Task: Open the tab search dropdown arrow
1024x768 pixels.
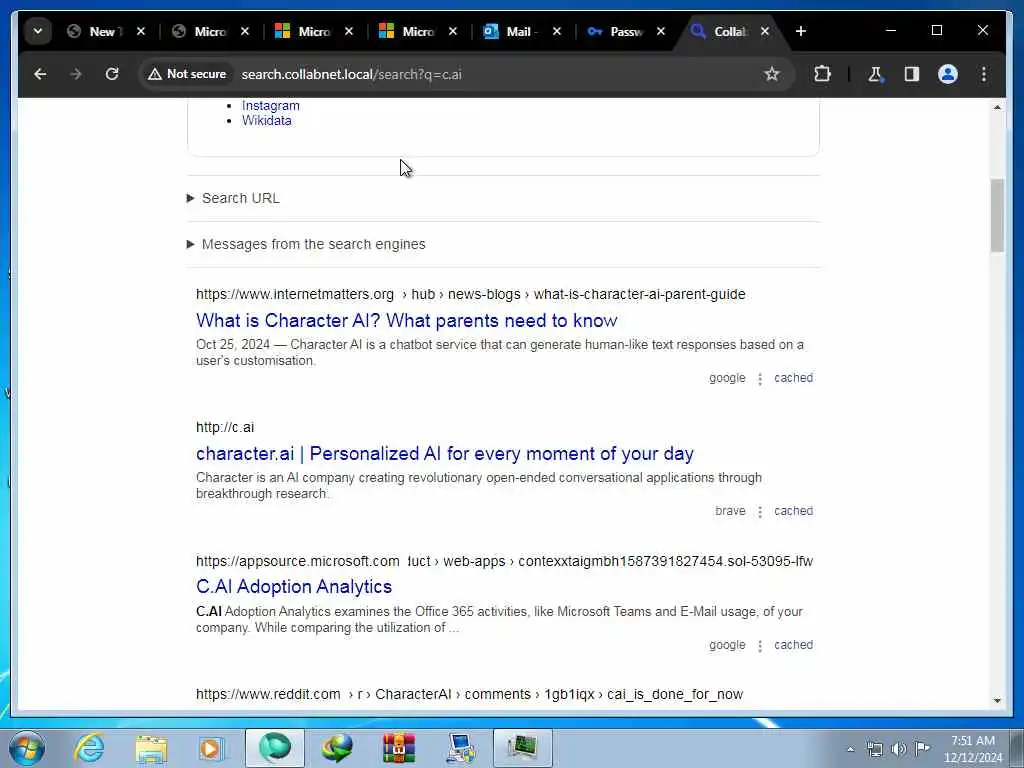Action: coord(38,31)
